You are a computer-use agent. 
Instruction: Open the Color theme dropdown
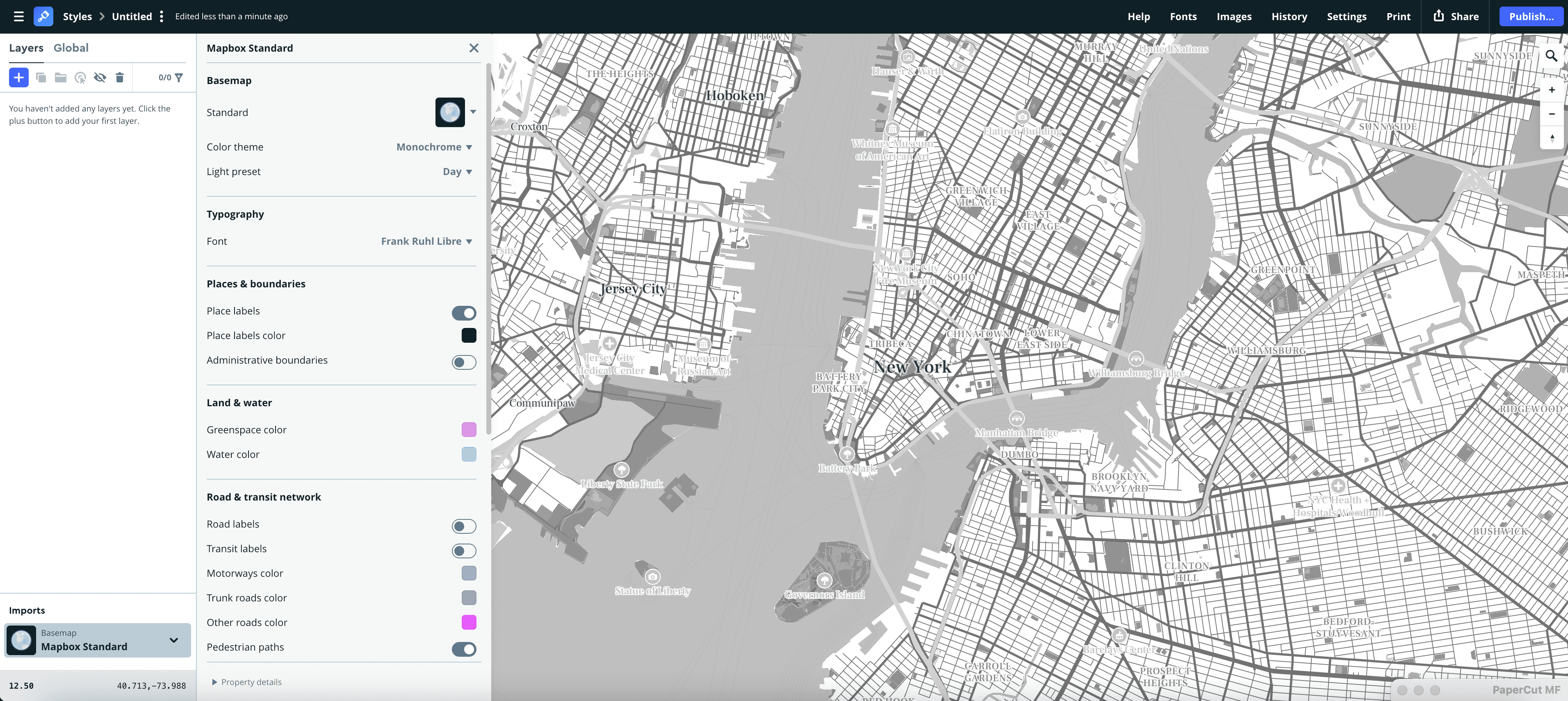pyautogui.click(x=433, y=147)
